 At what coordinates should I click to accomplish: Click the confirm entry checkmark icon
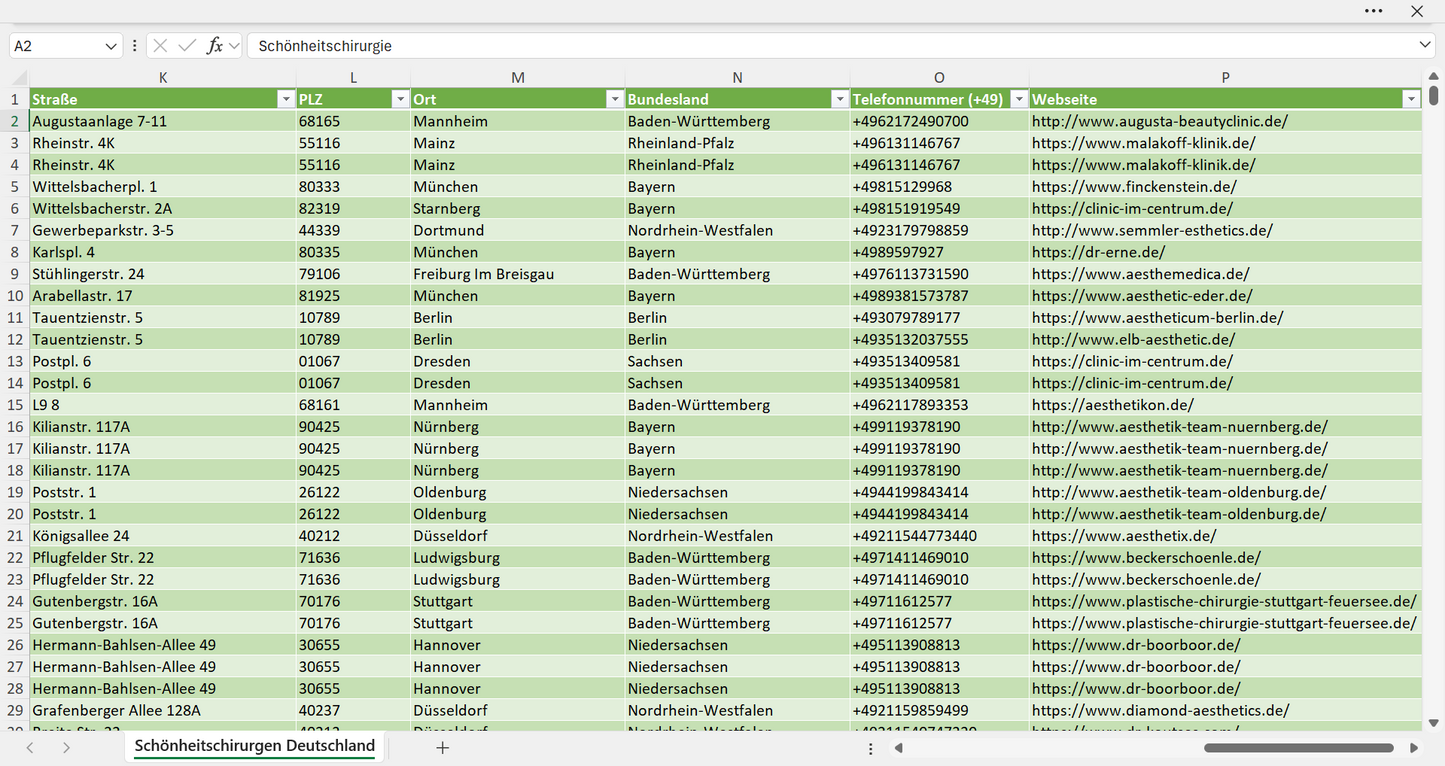pos(187,46)
